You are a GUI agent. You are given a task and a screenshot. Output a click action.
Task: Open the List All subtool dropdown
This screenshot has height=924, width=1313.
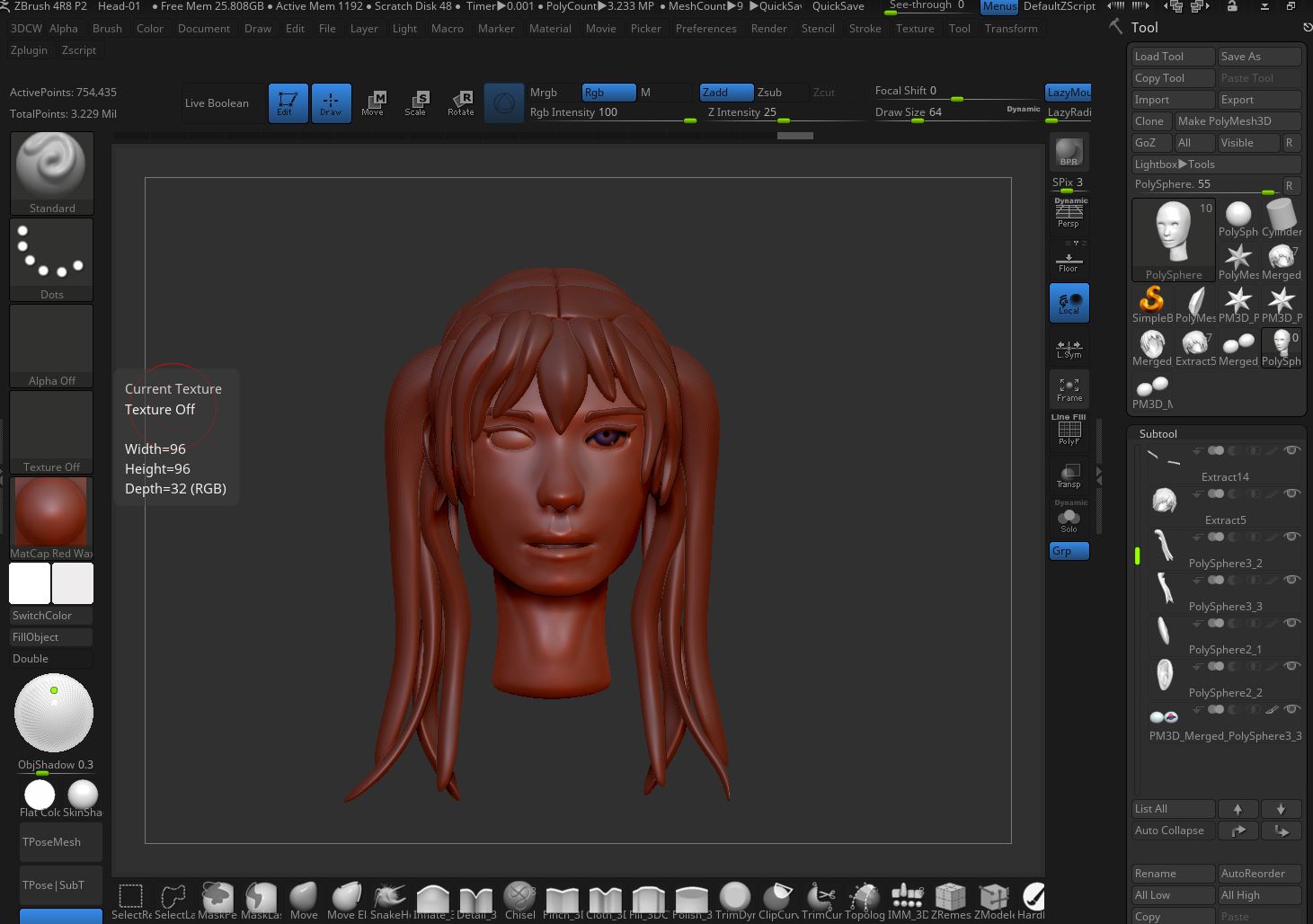coord(1173,808)
